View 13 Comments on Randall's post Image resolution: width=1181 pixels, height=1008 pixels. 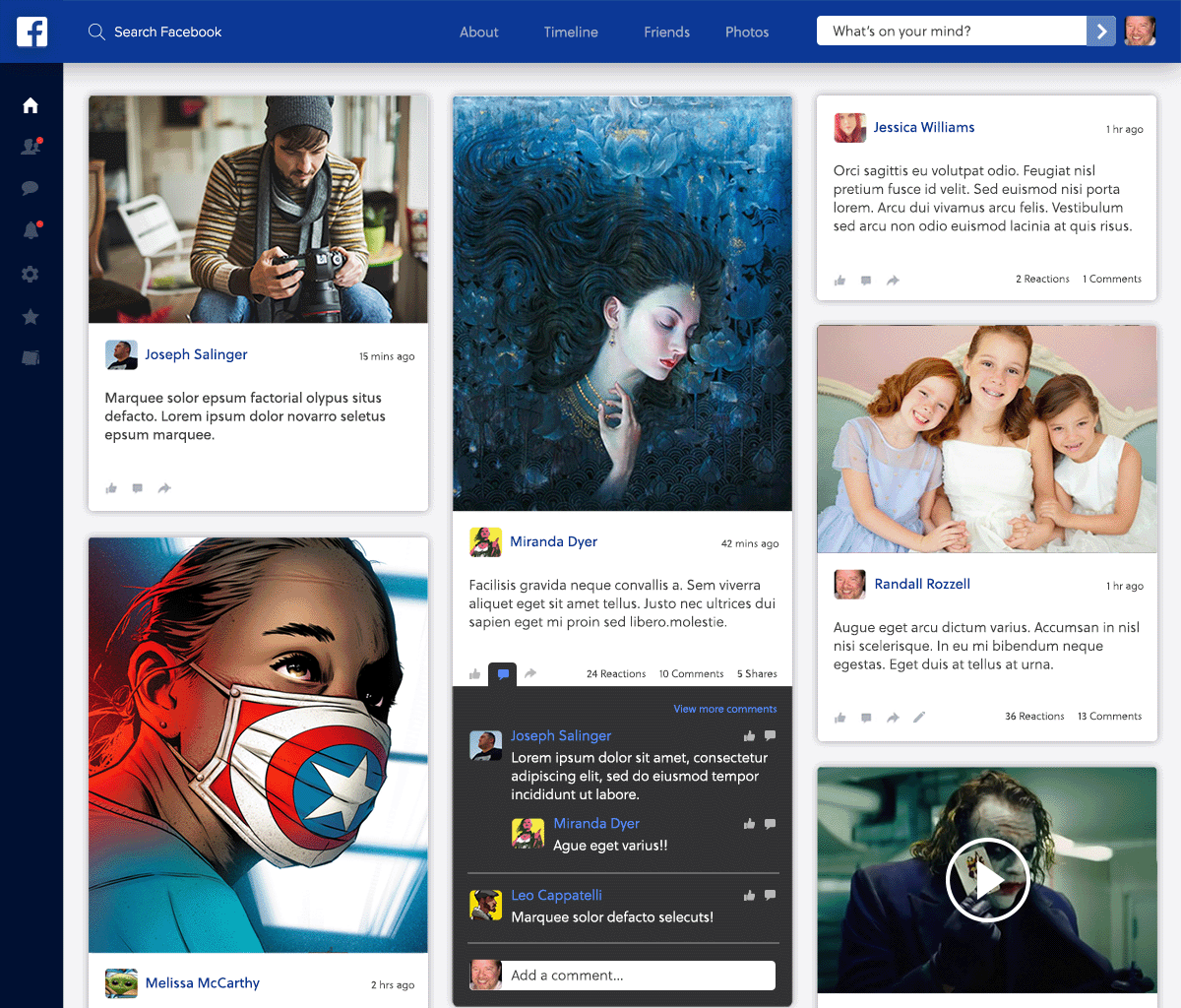(1109, 717)
